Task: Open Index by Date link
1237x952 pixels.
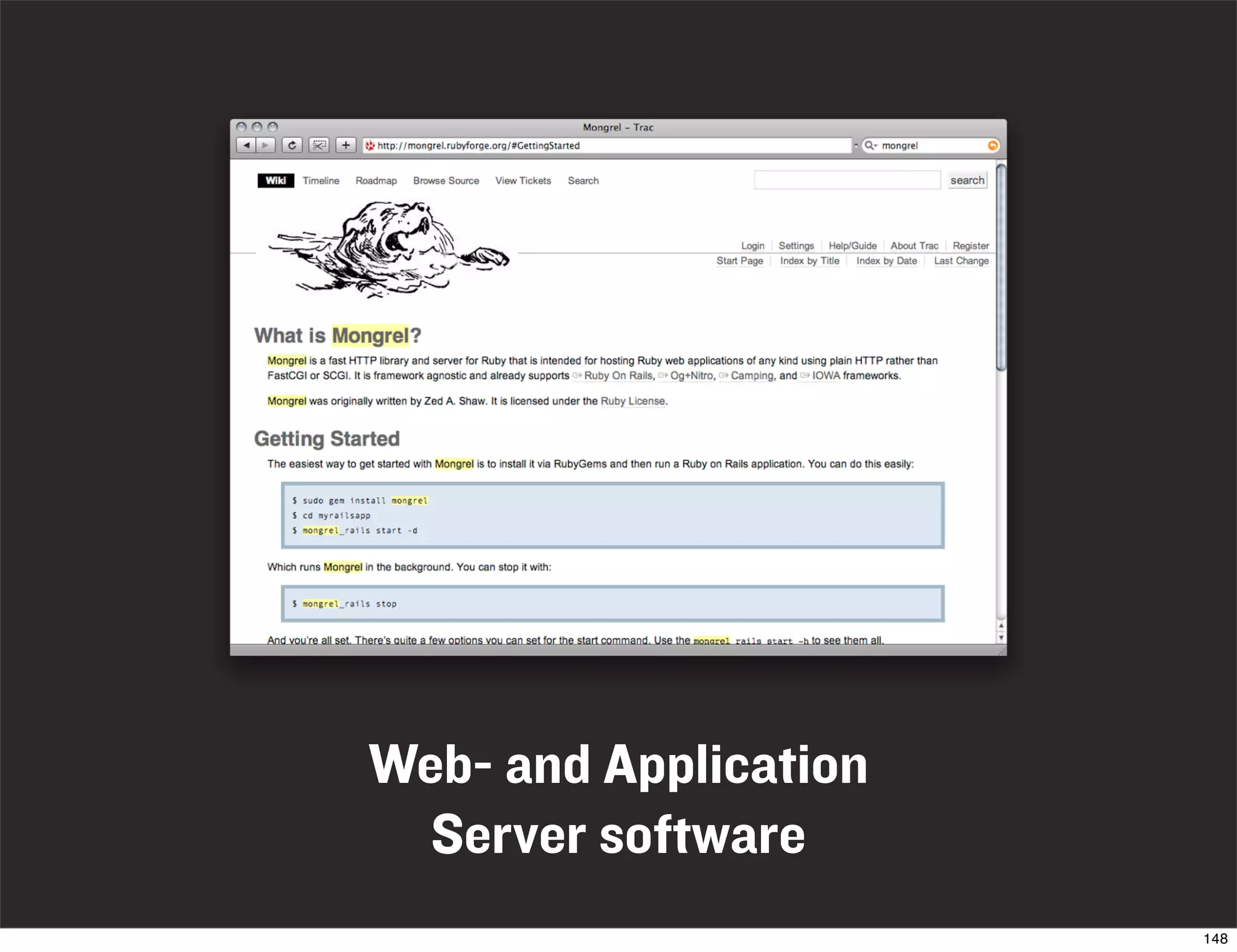Action: point(886,261)
